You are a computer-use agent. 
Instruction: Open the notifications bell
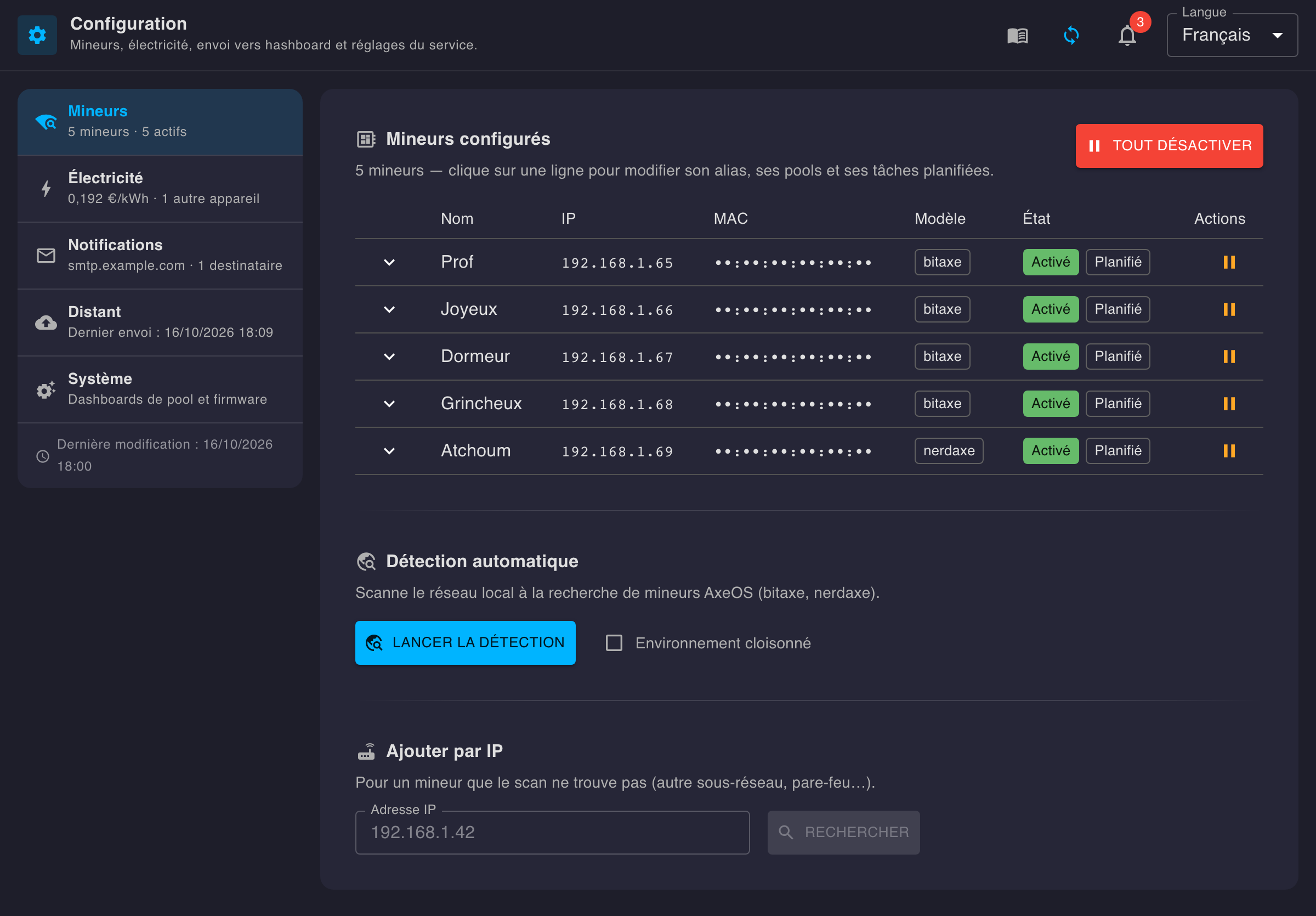coord(1127,36)
